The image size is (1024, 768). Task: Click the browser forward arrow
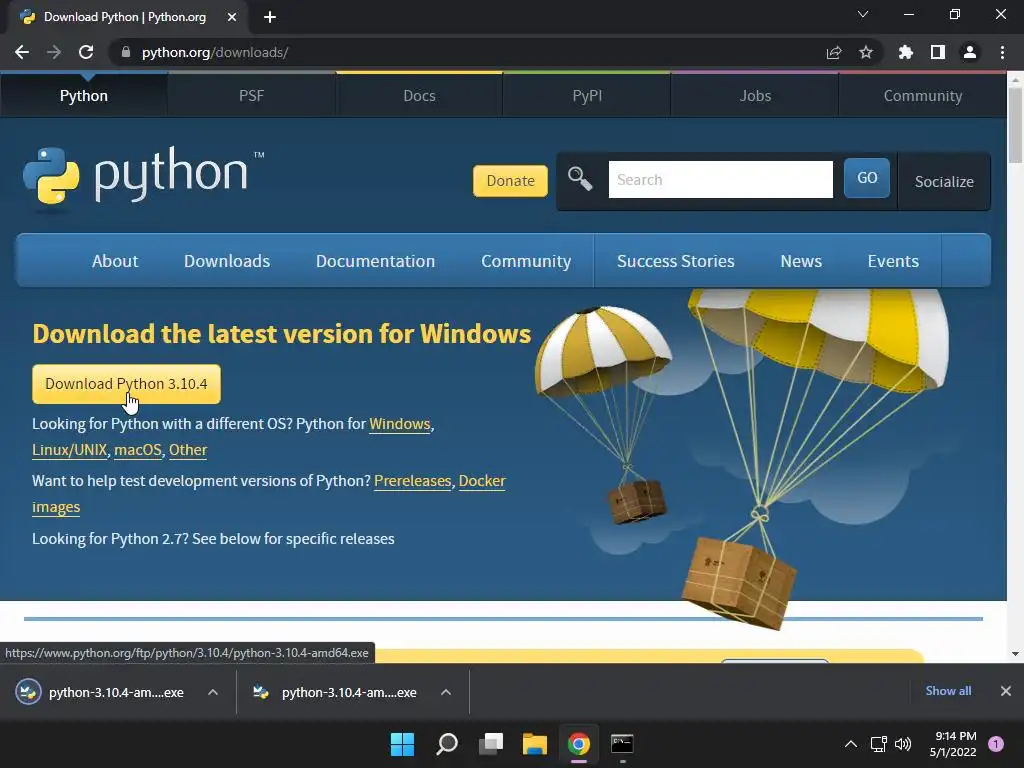54,52
